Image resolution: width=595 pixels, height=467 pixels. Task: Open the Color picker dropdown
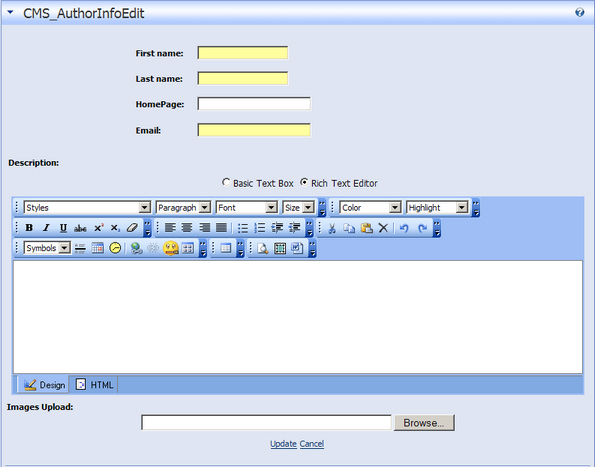[370, 208]
